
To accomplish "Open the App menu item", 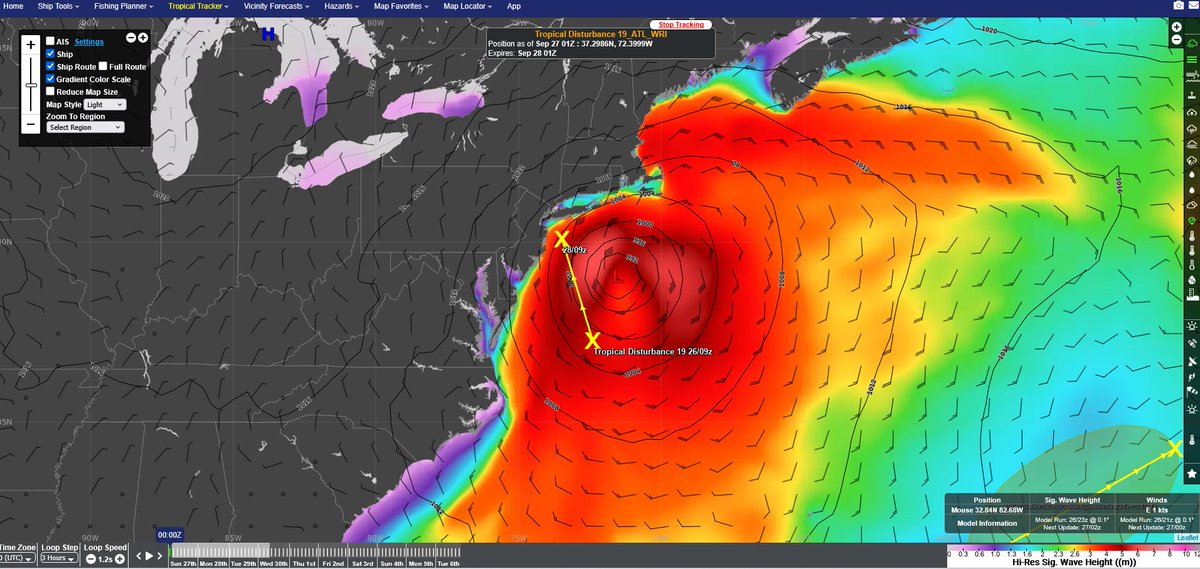I will point(514,6).
